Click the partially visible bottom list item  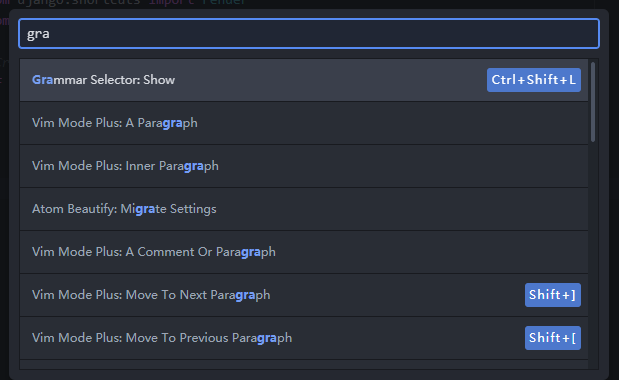coord(304,365)
